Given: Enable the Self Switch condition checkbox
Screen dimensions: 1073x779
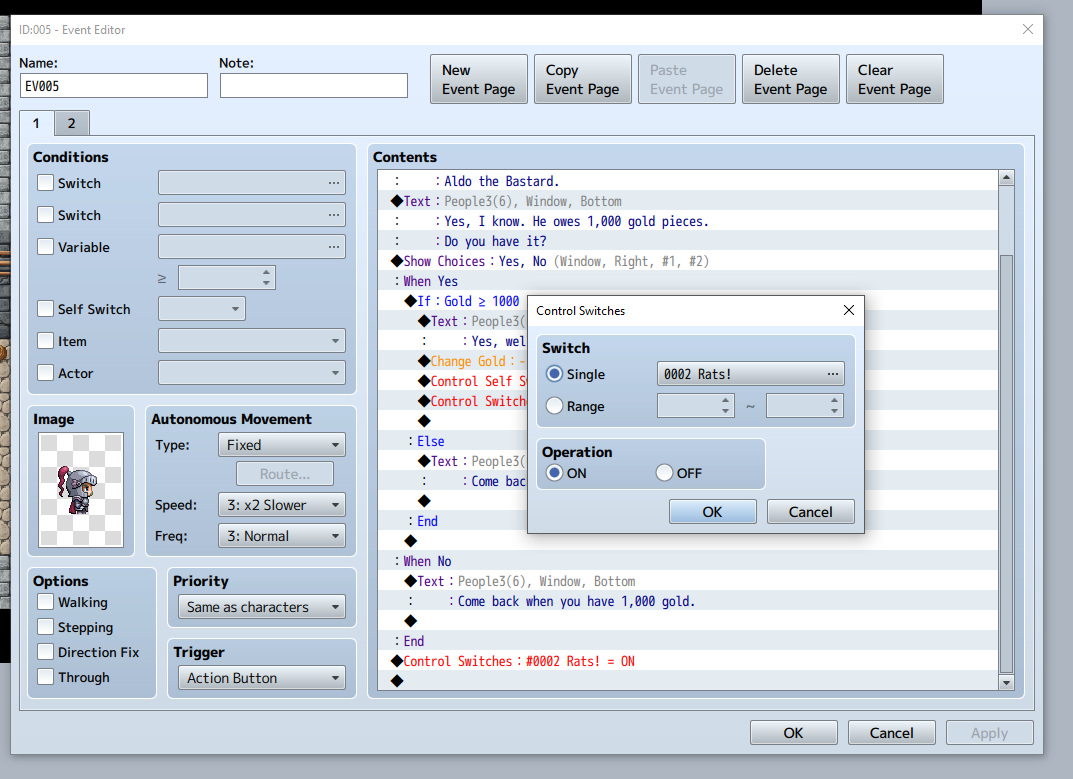Looking at the screenshot, I should pos(46,309).
